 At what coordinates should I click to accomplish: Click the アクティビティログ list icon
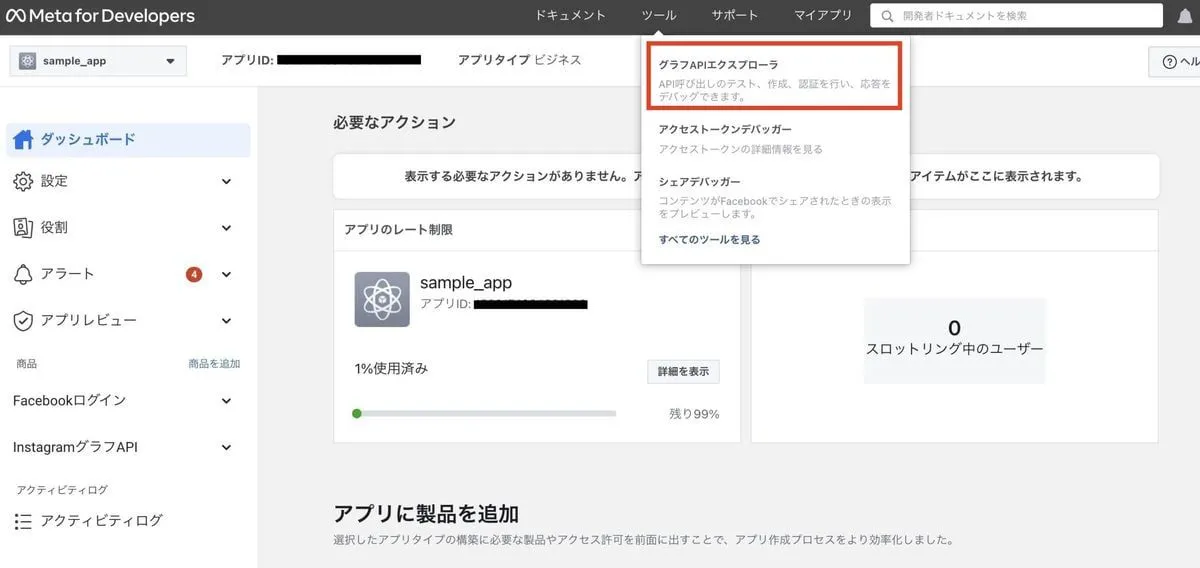pos(24,521)
